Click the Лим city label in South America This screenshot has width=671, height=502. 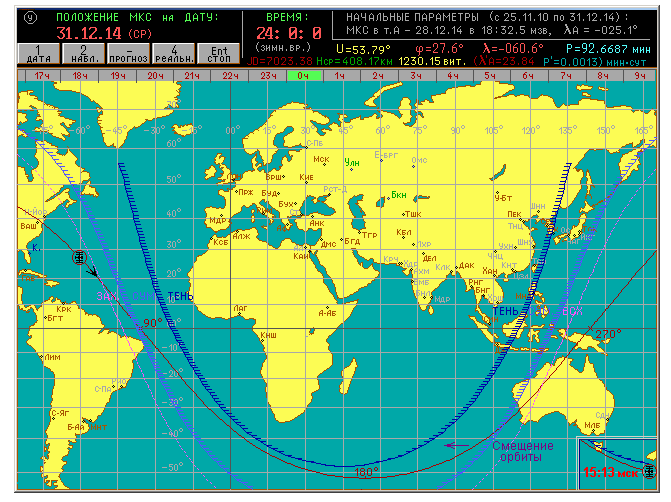pos(52,357)
